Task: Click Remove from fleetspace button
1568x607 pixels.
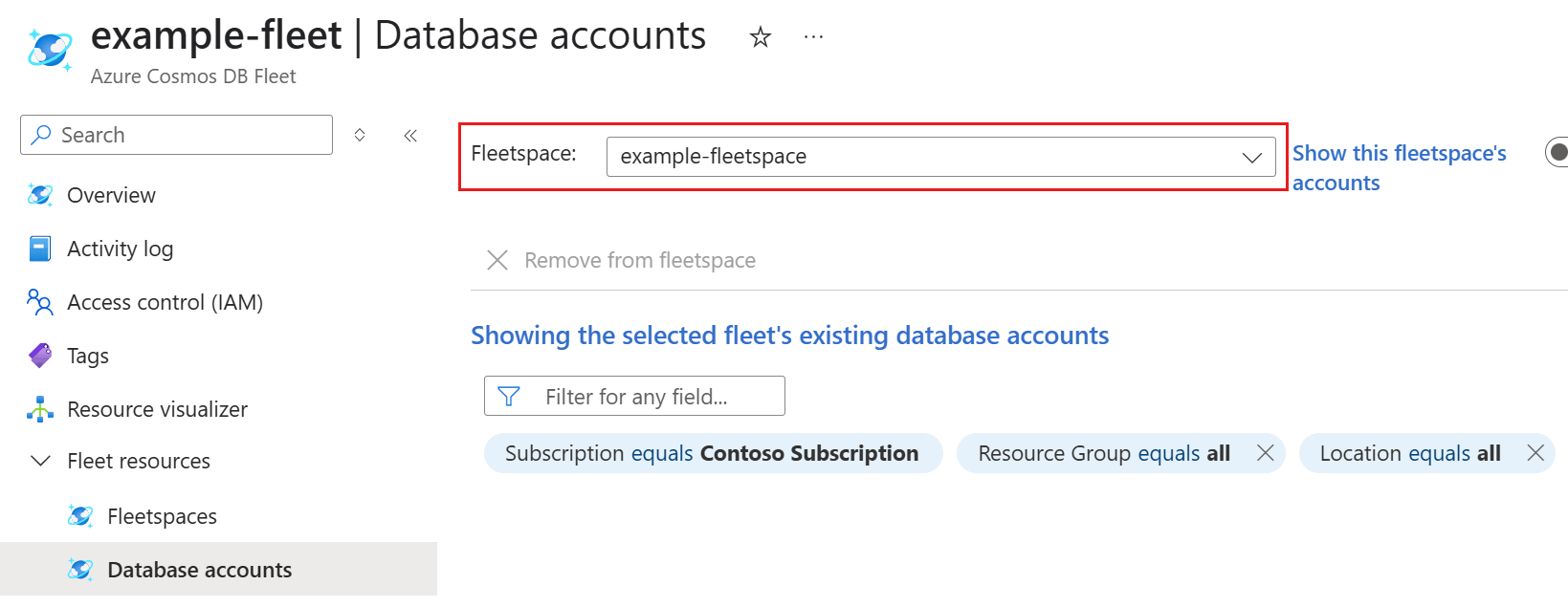Action: point(622,261)
